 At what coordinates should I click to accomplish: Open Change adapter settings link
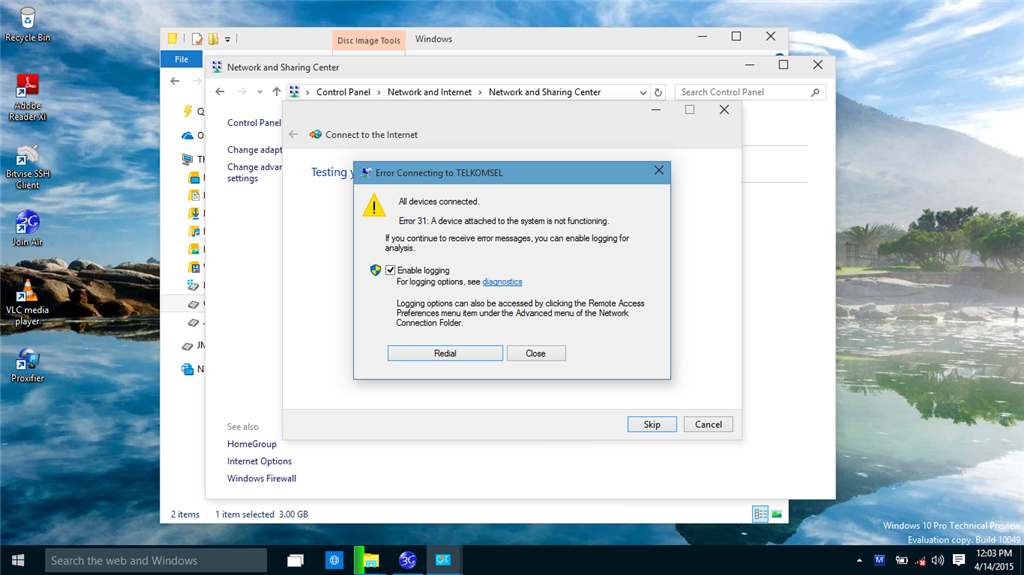[x=254, y=150]
